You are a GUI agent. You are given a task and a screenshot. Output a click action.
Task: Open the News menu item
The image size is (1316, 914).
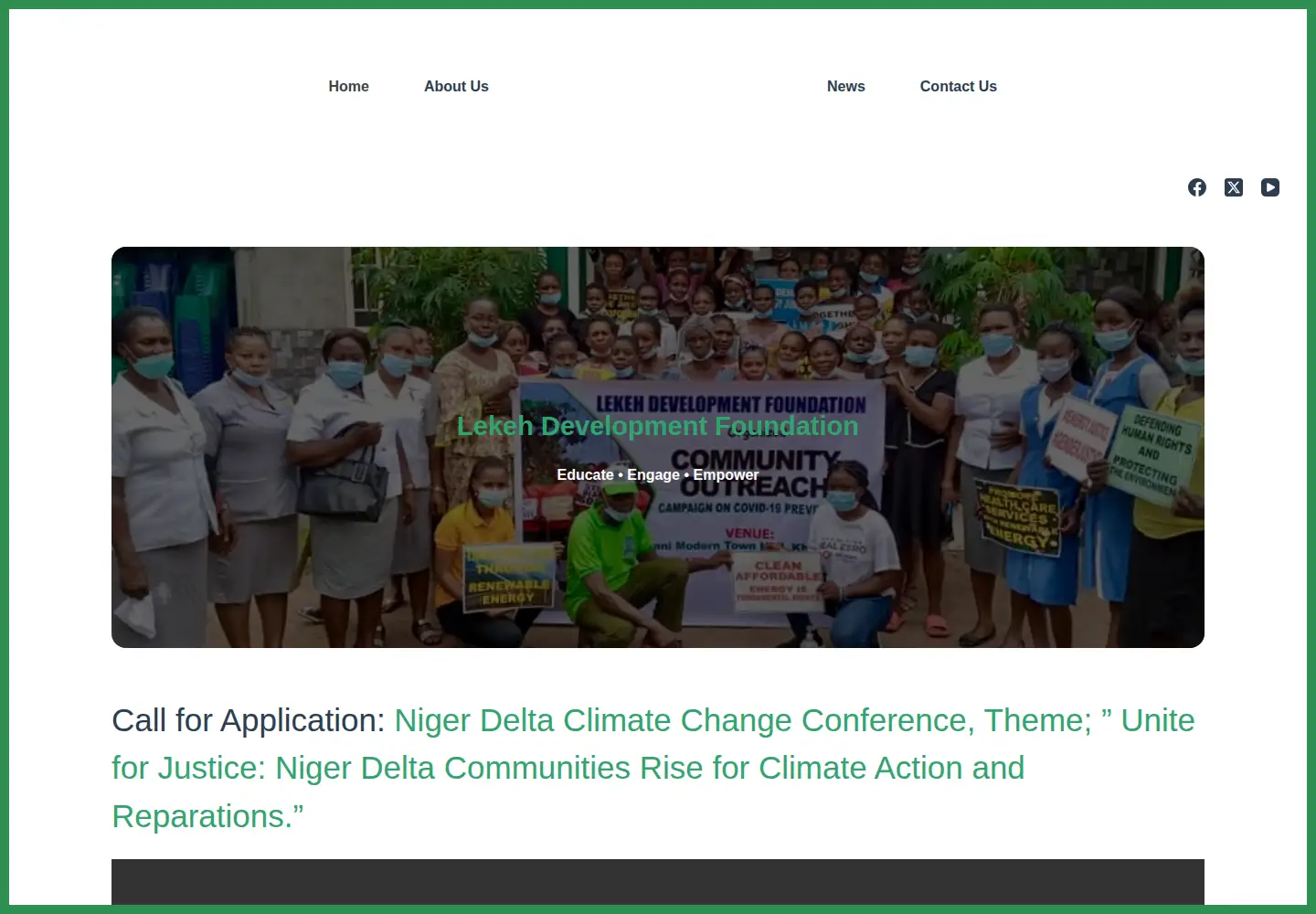click(x=846, y=86)
